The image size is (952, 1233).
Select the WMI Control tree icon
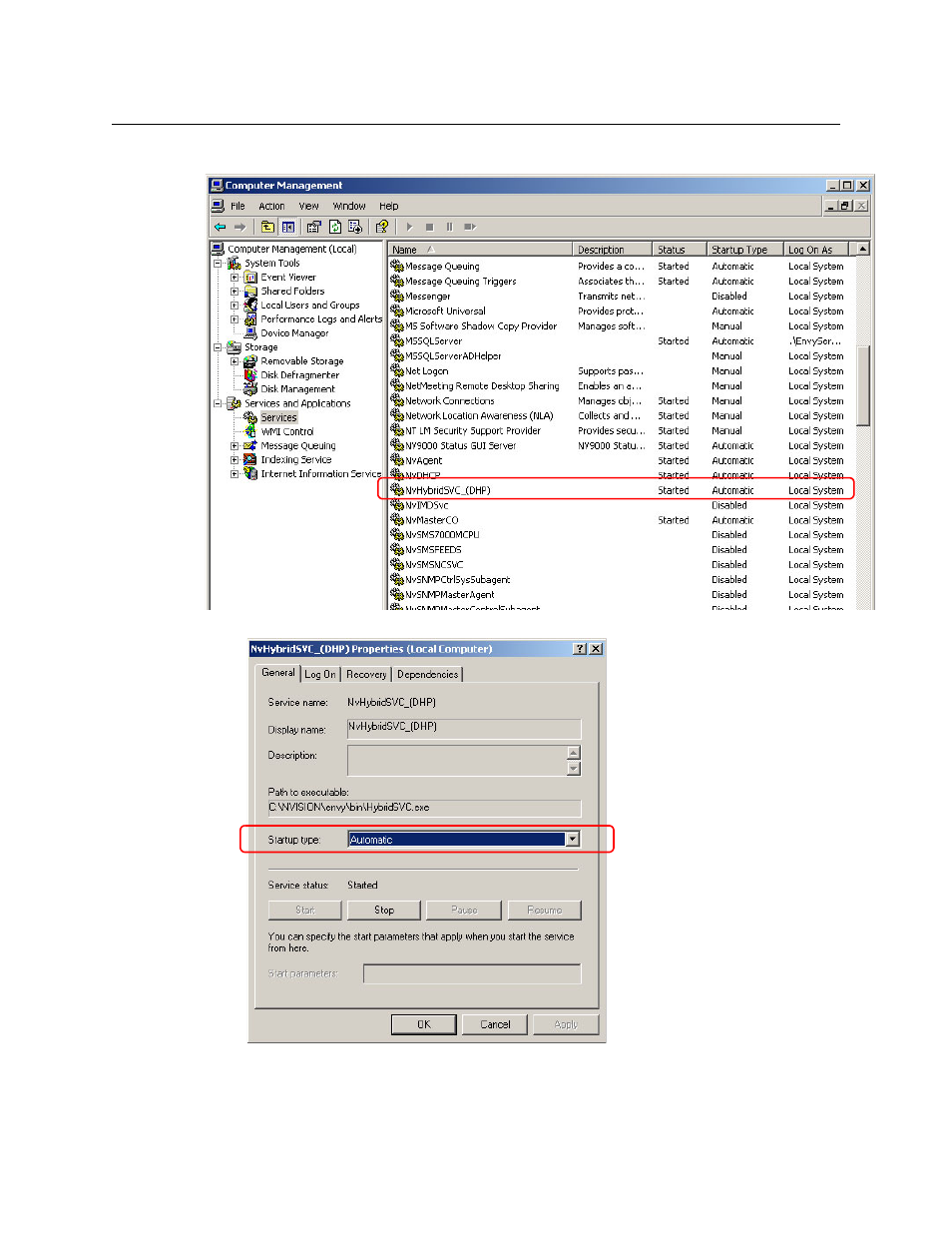(251, 432)
